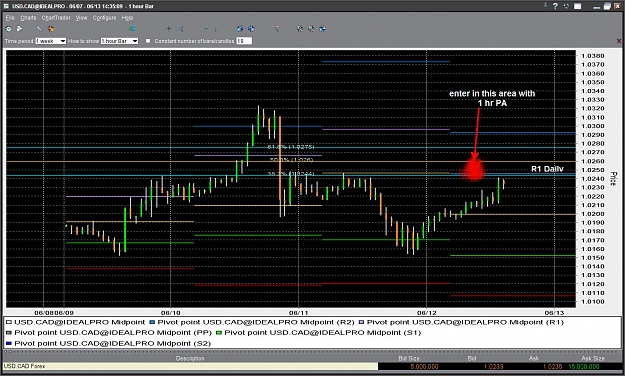Click the bars/candles number input field

244,41
